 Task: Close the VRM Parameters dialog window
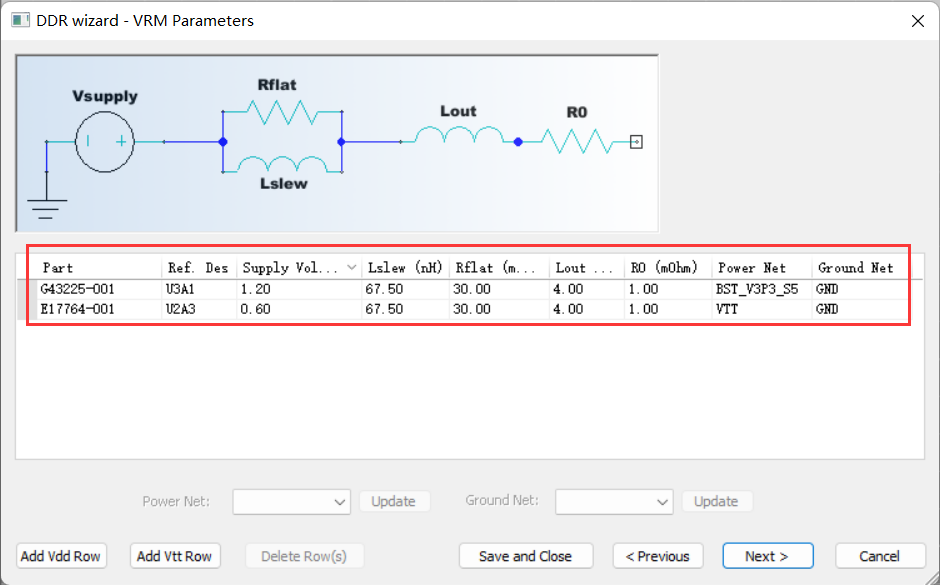[x=916, y=20]
